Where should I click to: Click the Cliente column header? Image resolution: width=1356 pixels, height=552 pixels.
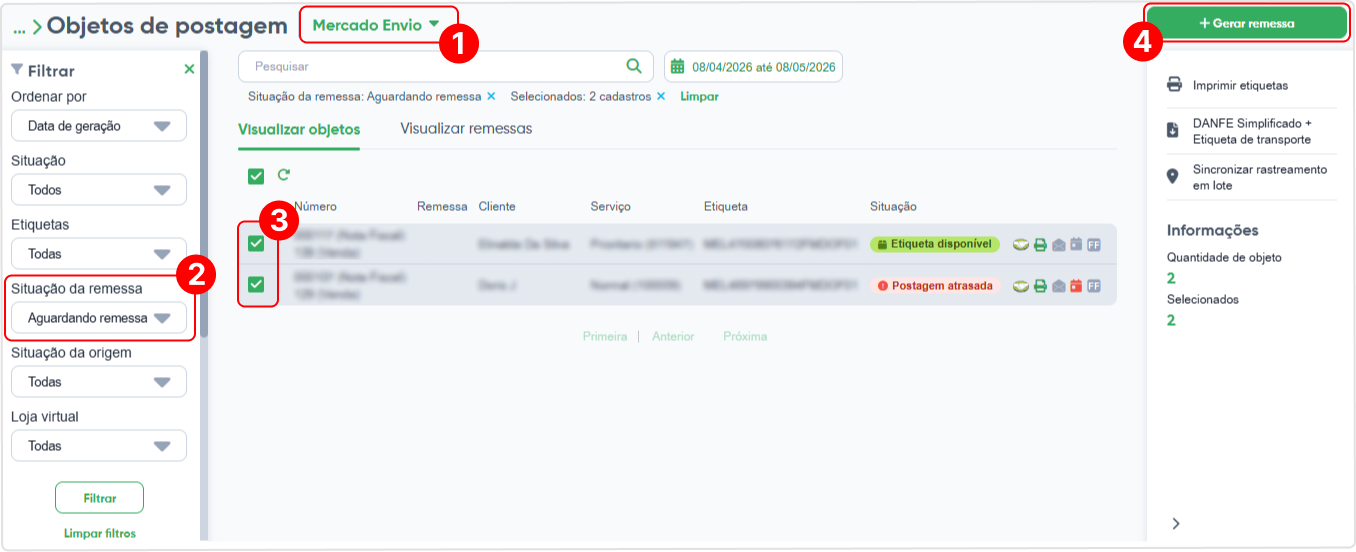coord(497,207)
